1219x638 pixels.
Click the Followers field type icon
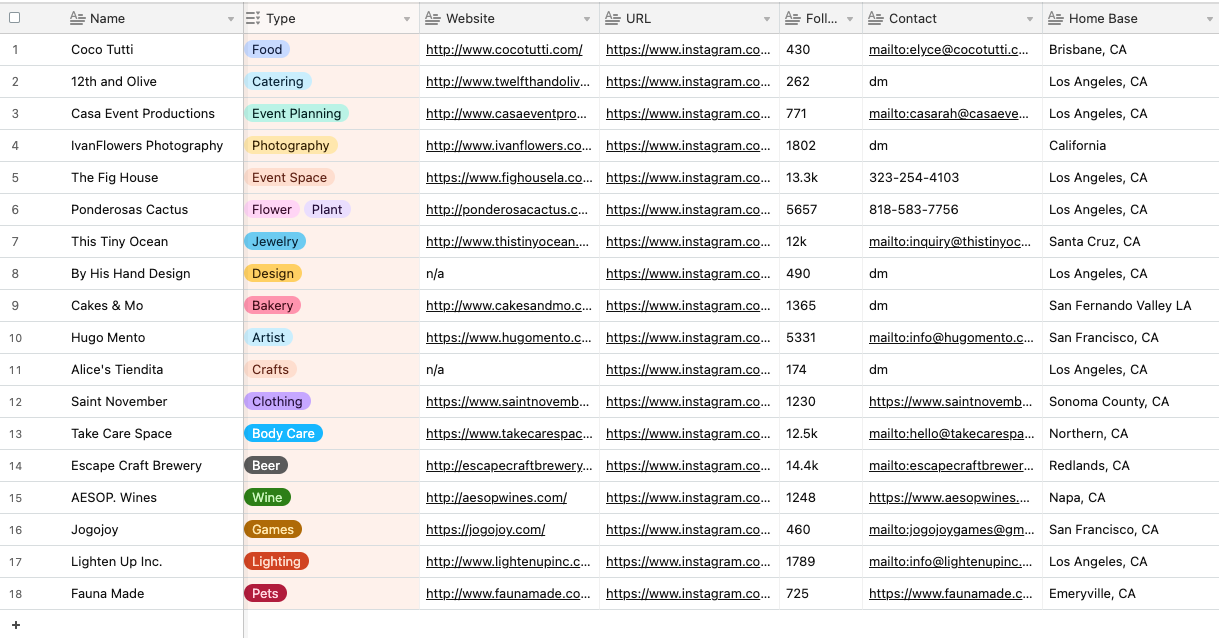pyautogui.click(x=793, y=18)
